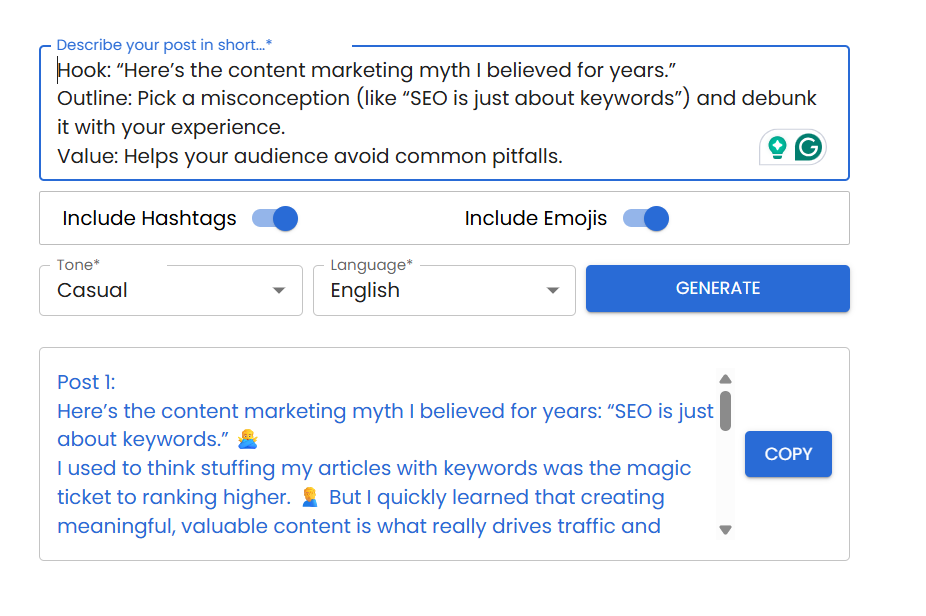The width and height of the screenshot is (926, 616).
Task: Click the 'Include Emojis' label
Action: pos(536,219)
